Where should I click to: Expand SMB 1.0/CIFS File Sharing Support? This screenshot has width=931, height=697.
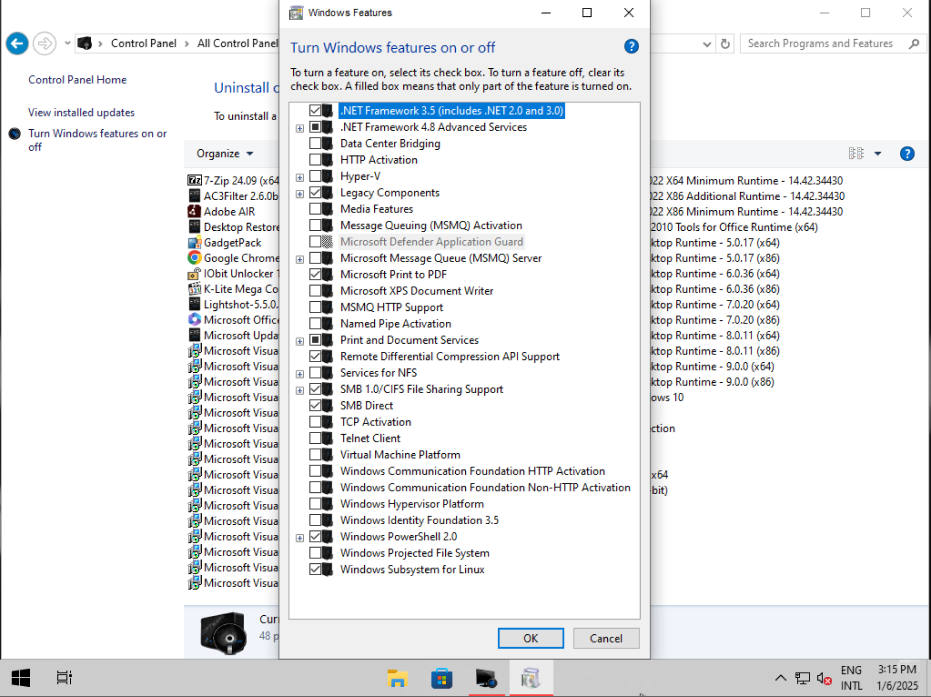pyautogui.click(x=300, y=391)
